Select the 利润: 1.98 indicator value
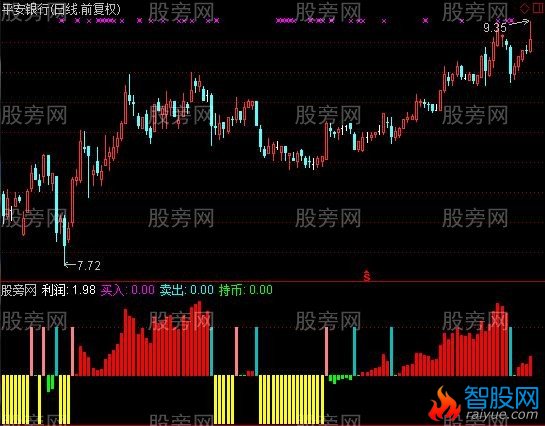The image size is (545, 426). pos(68,290)
